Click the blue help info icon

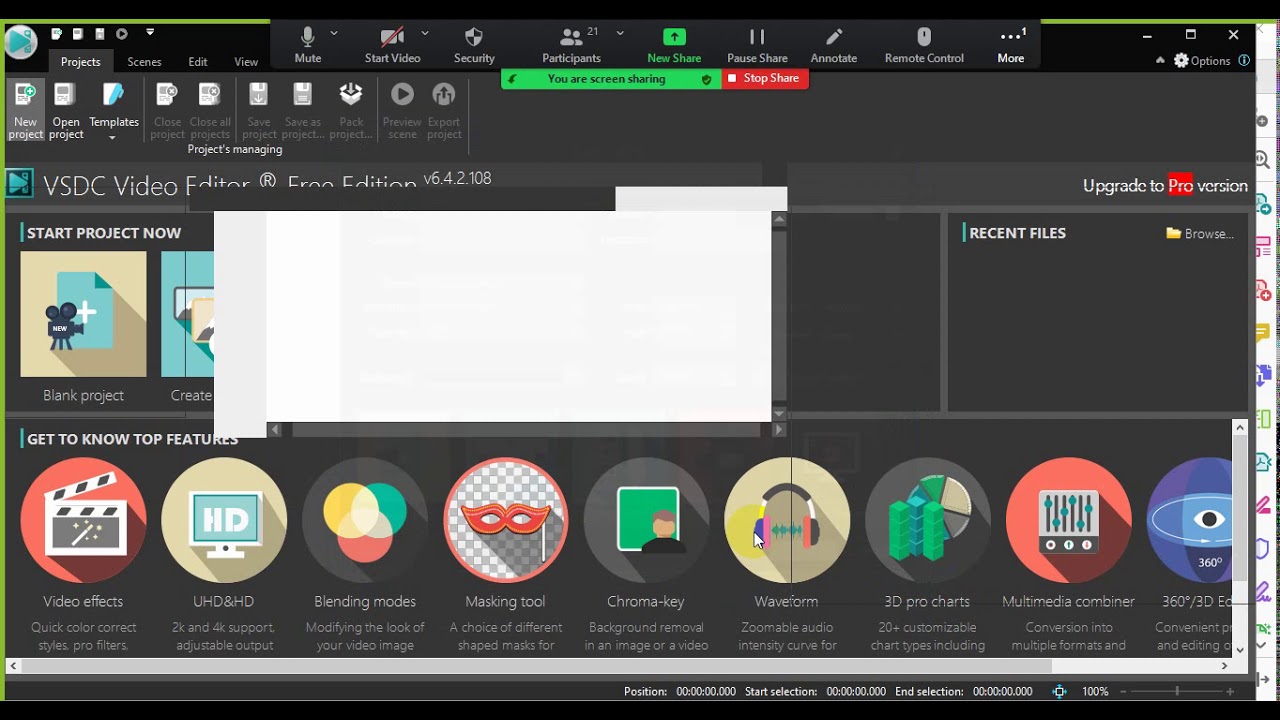pos(1244,60)
